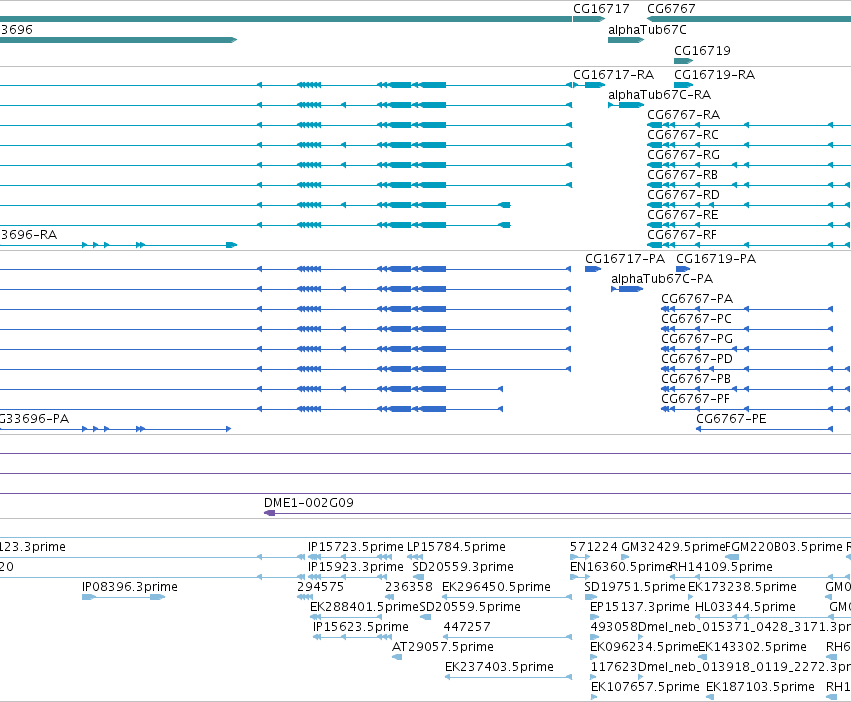Select EST SD20559.3prime
The image size is (851, 702).
click(x=463, y=567)
